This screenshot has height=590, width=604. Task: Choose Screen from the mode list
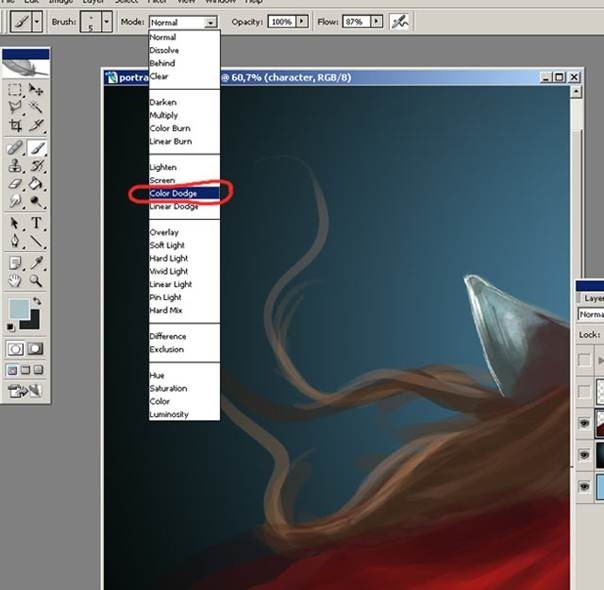pyautogui.click(x=184, y=180)
